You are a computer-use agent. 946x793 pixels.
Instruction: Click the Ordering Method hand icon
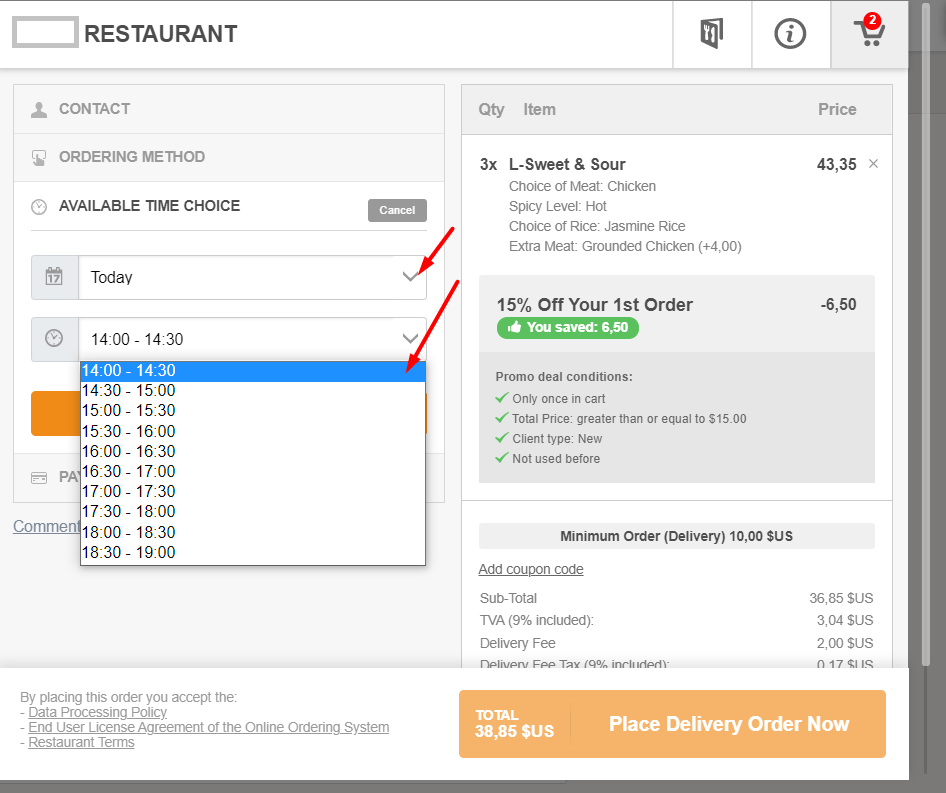tap(39, 158)
